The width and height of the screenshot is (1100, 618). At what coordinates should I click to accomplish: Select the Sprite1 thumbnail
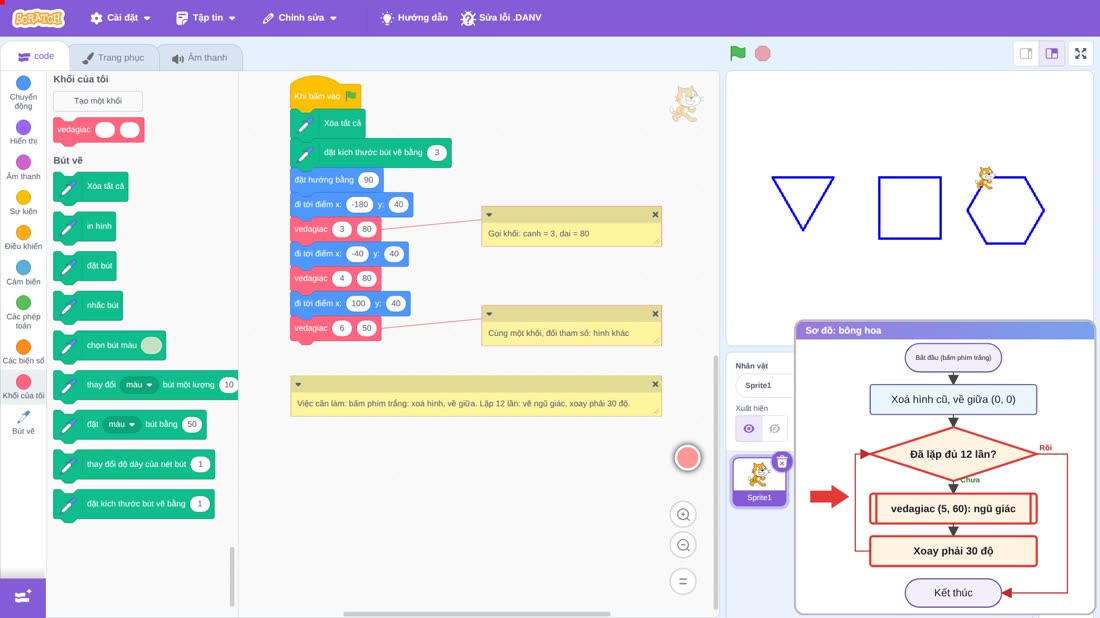[759, 481]
